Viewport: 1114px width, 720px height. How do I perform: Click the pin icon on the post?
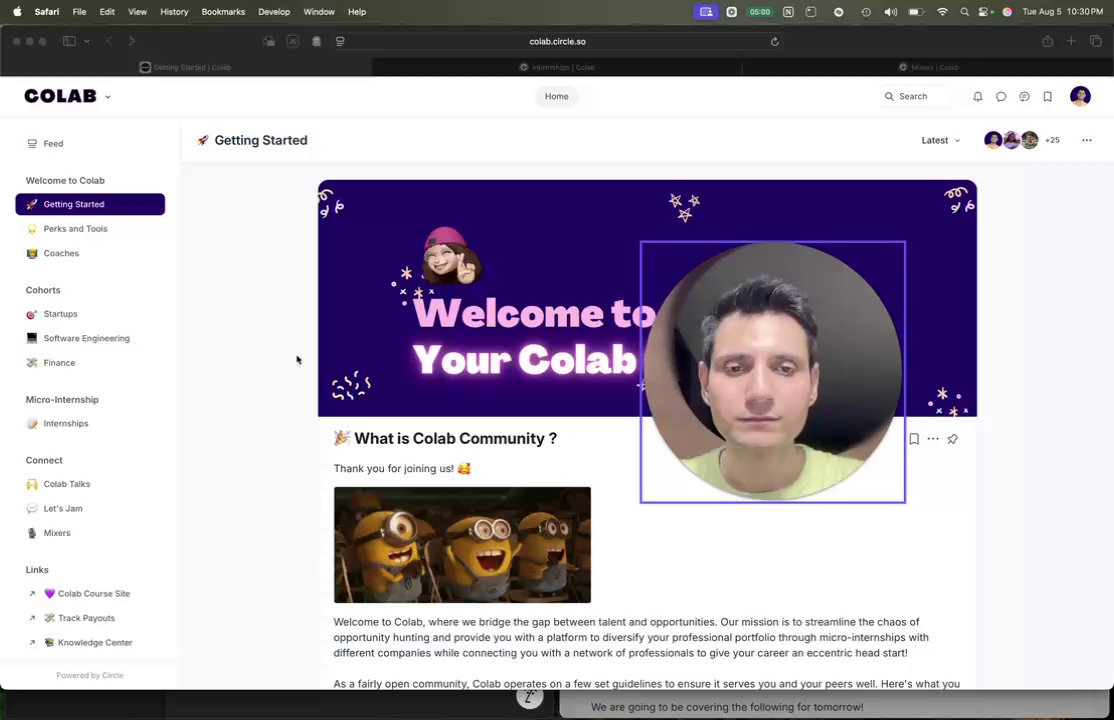952,439
